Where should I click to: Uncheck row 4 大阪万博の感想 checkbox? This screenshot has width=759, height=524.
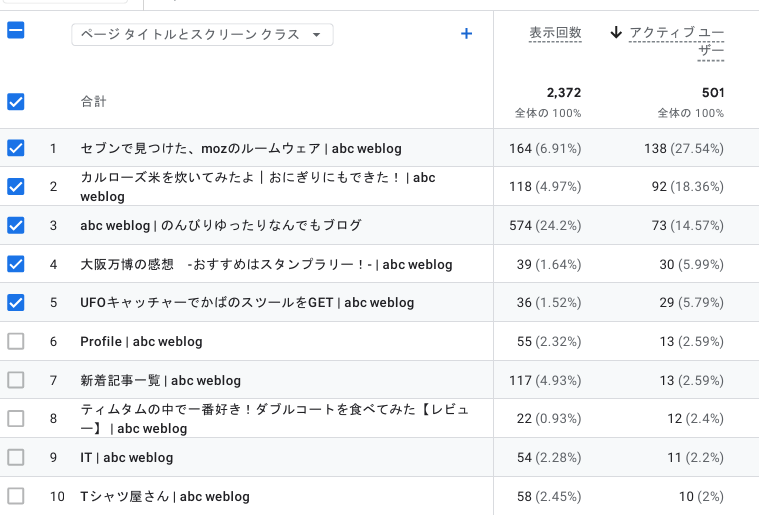pyautogui.click(x=16, y=264)
